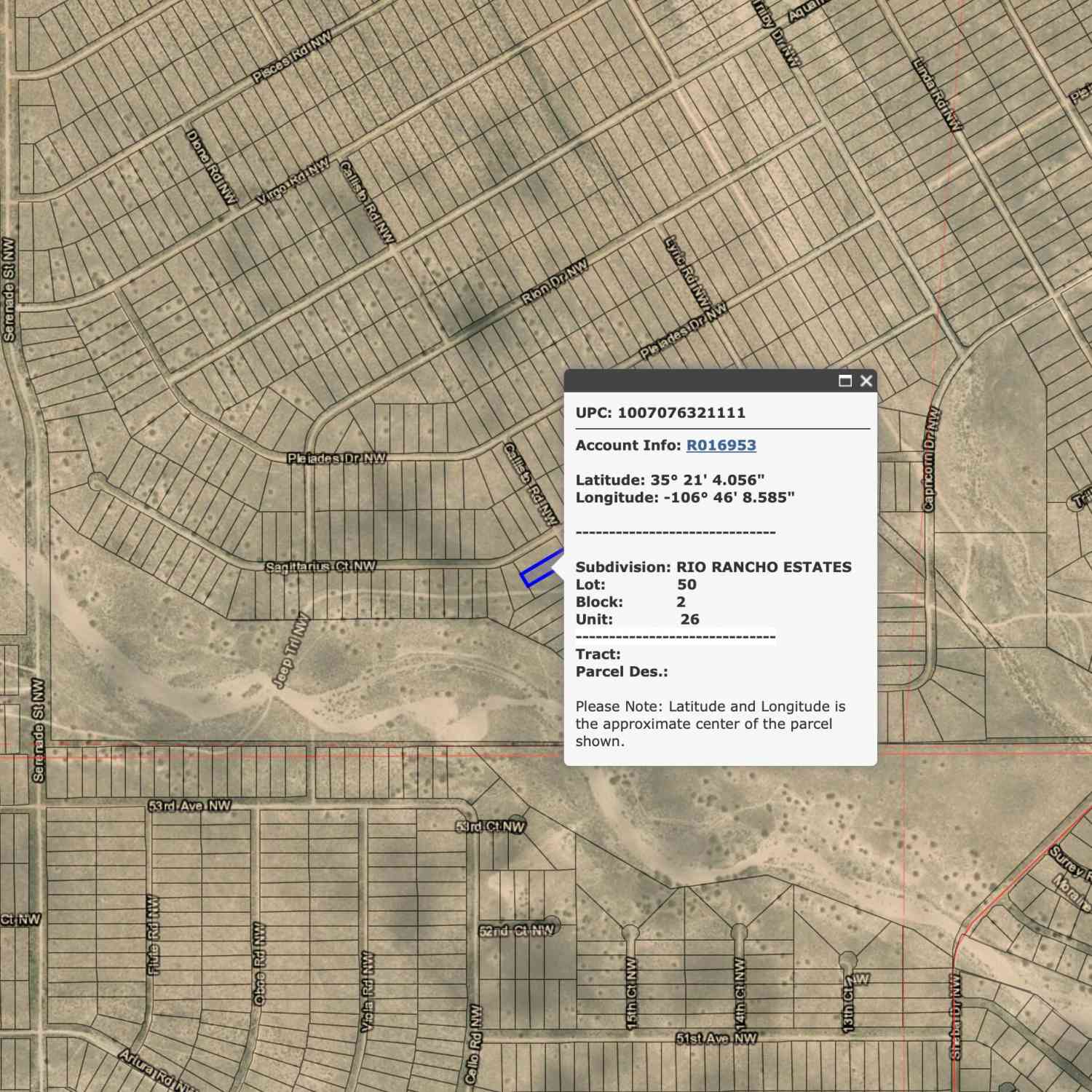Click the Lyric Rd NW street label

(x=687, y=272)
